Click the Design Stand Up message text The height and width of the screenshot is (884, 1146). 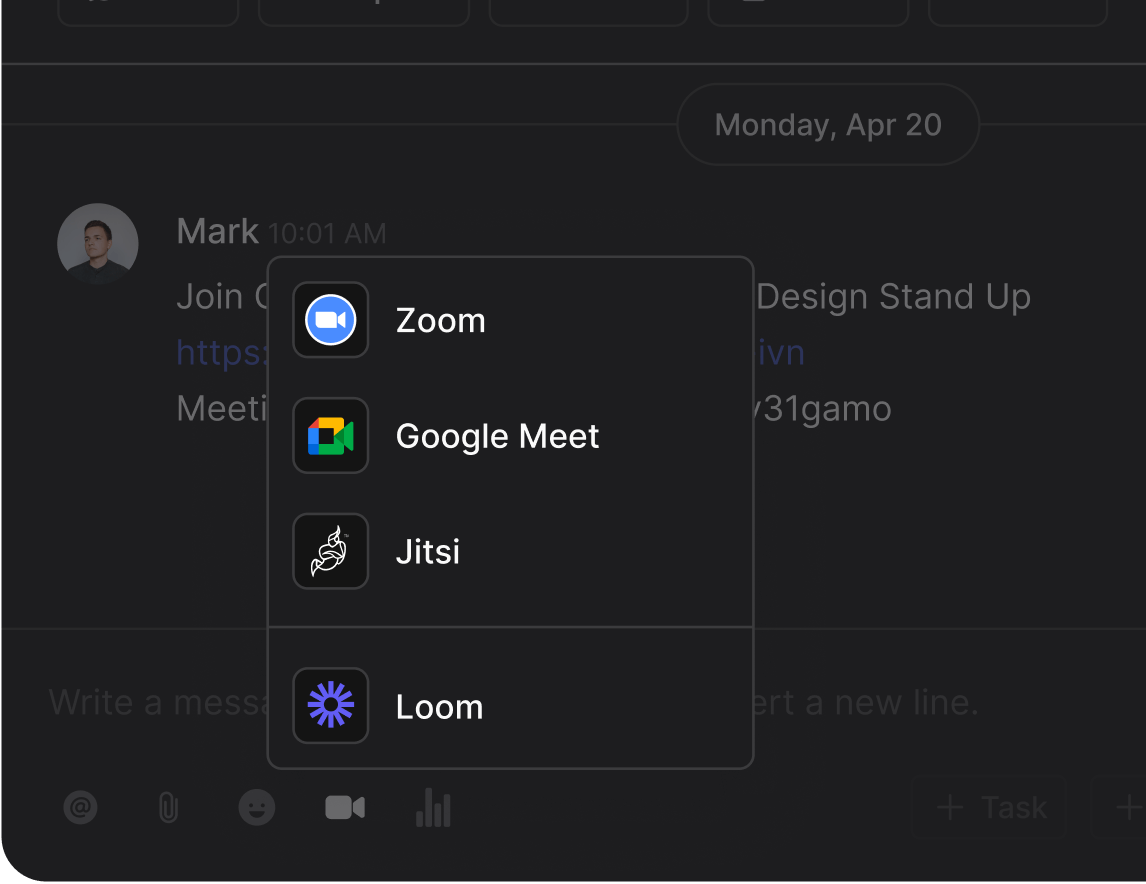(x=893, y=296)
